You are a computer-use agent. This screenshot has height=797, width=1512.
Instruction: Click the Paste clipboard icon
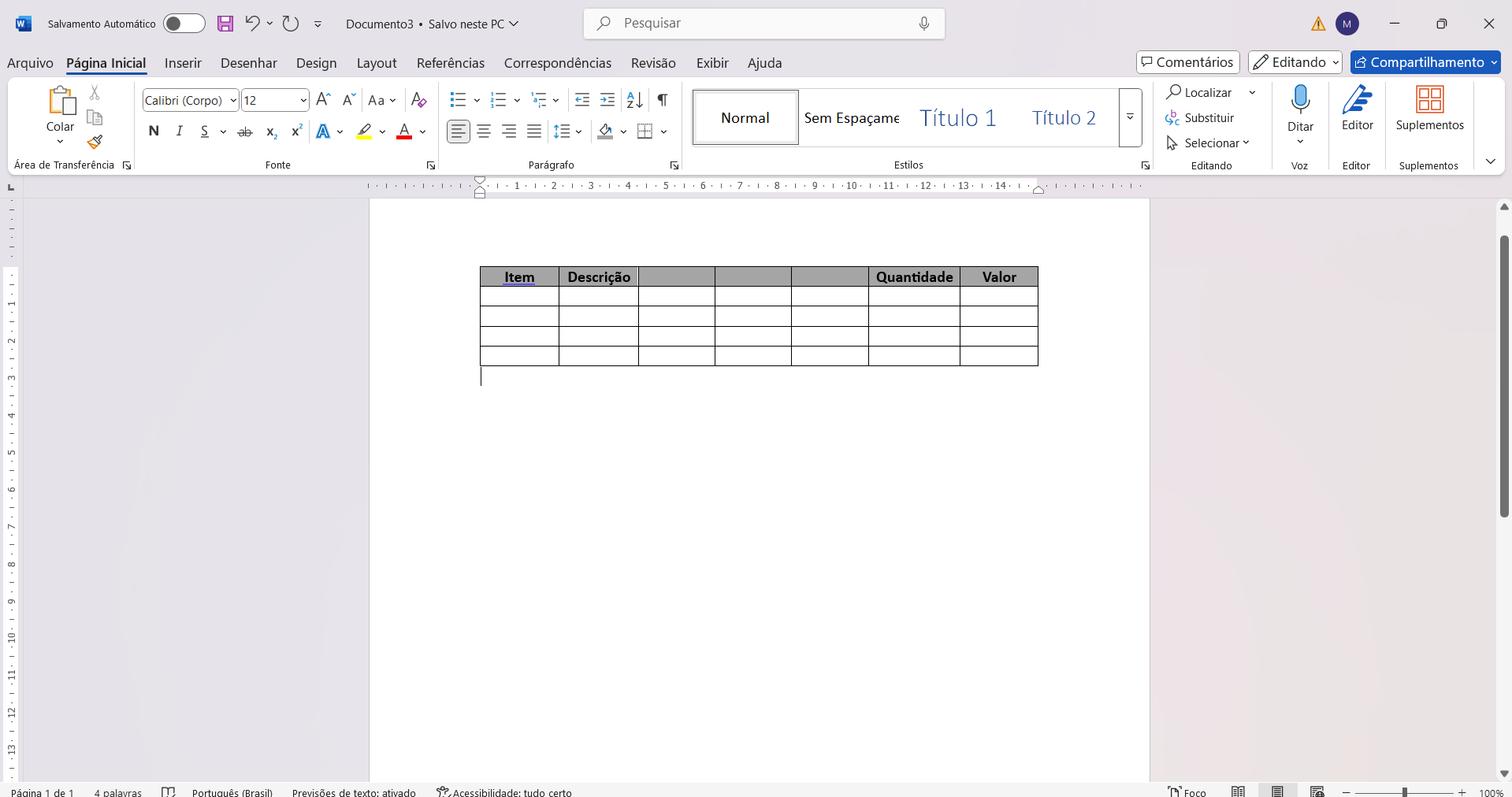[61, 102]
